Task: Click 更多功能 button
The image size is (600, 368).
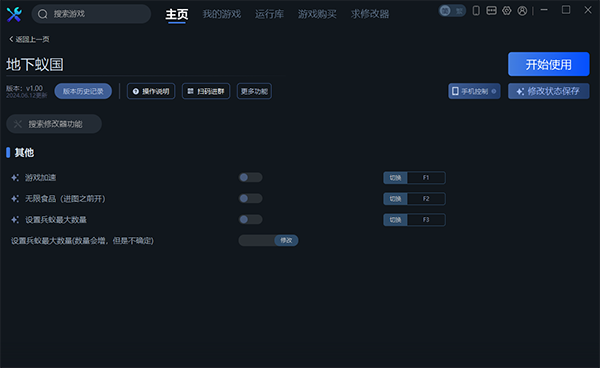Action: (x=254, y=91)
